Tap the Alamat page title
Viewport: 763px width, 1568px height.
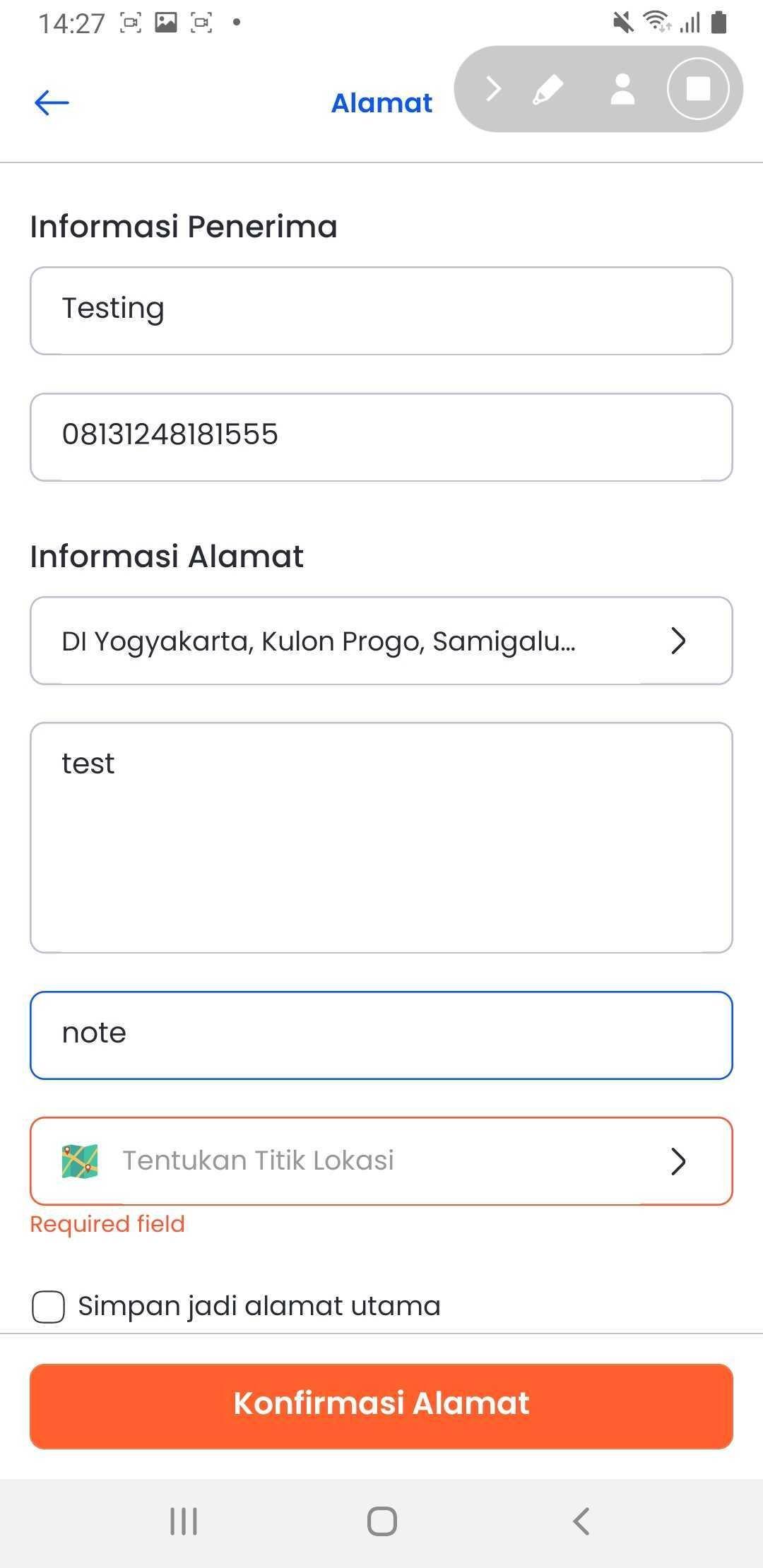[x=381, y=103]
